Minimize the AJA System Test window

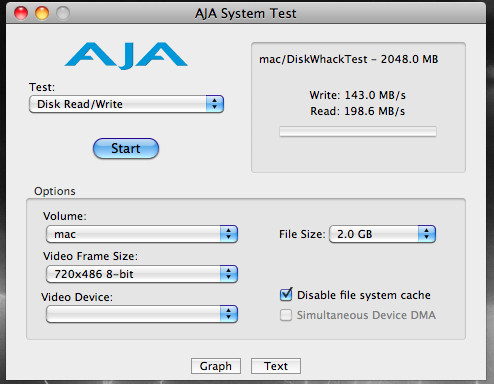pos(42,13)
